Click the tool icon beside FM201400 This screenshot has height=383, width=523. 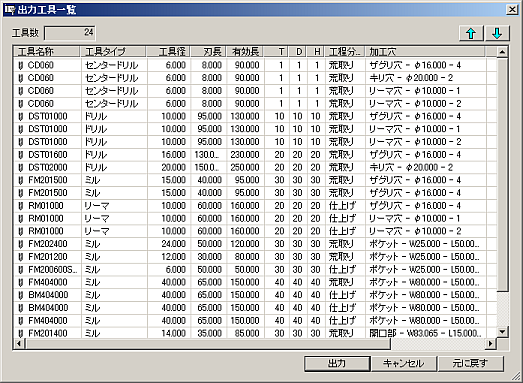(x=21, y=333)
